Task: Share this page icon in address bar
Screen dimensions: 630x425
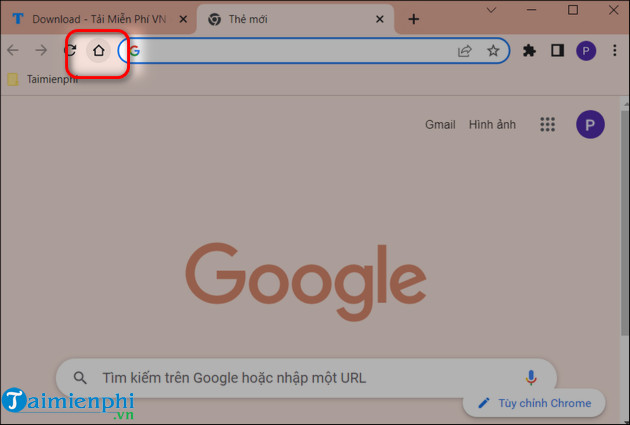Action: point(464,51)
